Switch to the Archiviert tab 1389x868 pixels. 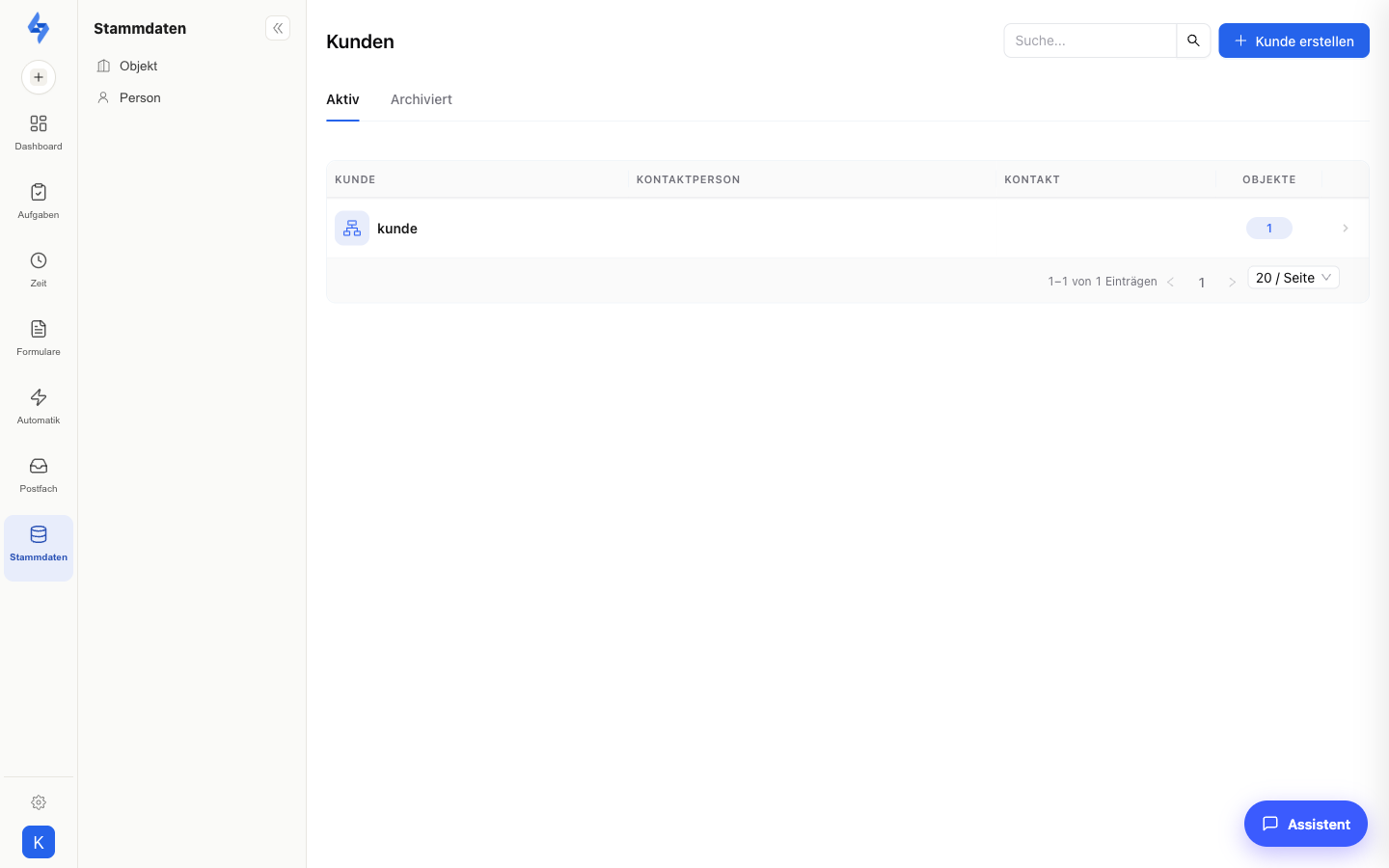pos(422,99)
